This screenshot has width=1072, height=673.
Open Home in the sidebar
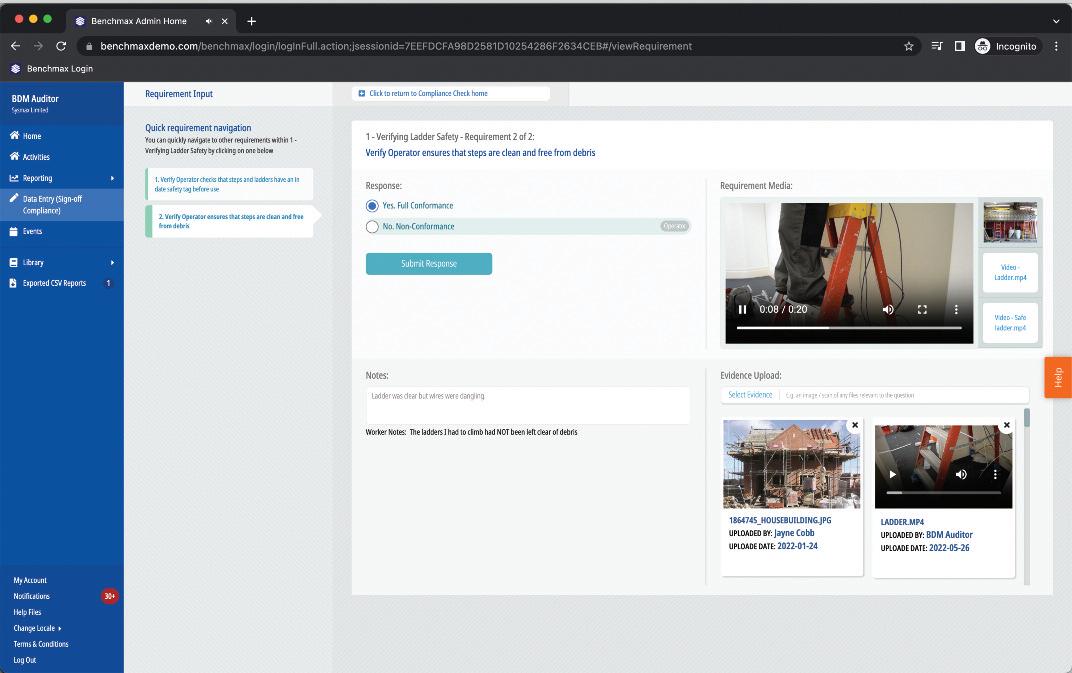click(x=31, y=136)
